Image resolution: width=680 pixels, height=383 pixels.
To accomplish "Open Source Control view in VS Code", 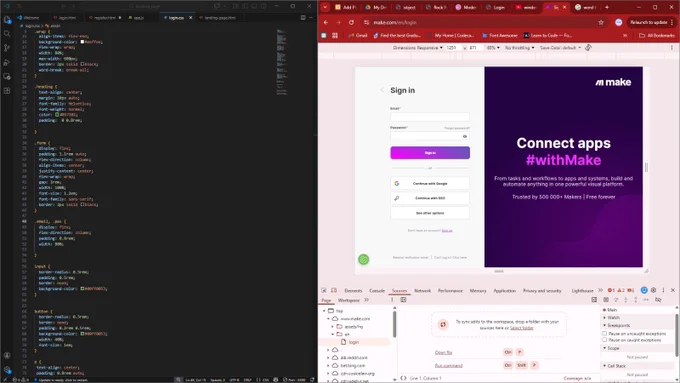I will (x=7, y=48).
